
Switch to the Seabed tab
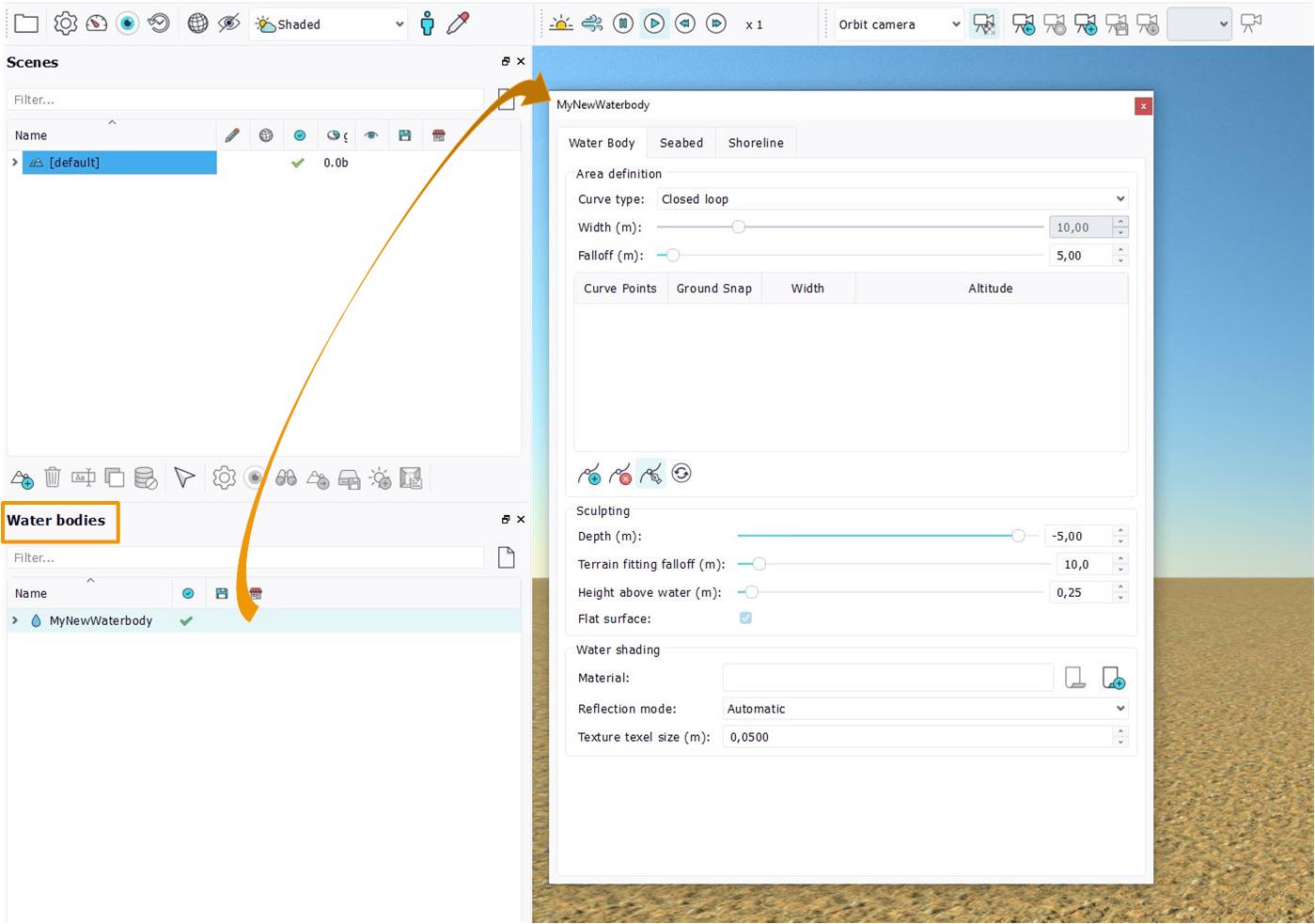[681, 143]
